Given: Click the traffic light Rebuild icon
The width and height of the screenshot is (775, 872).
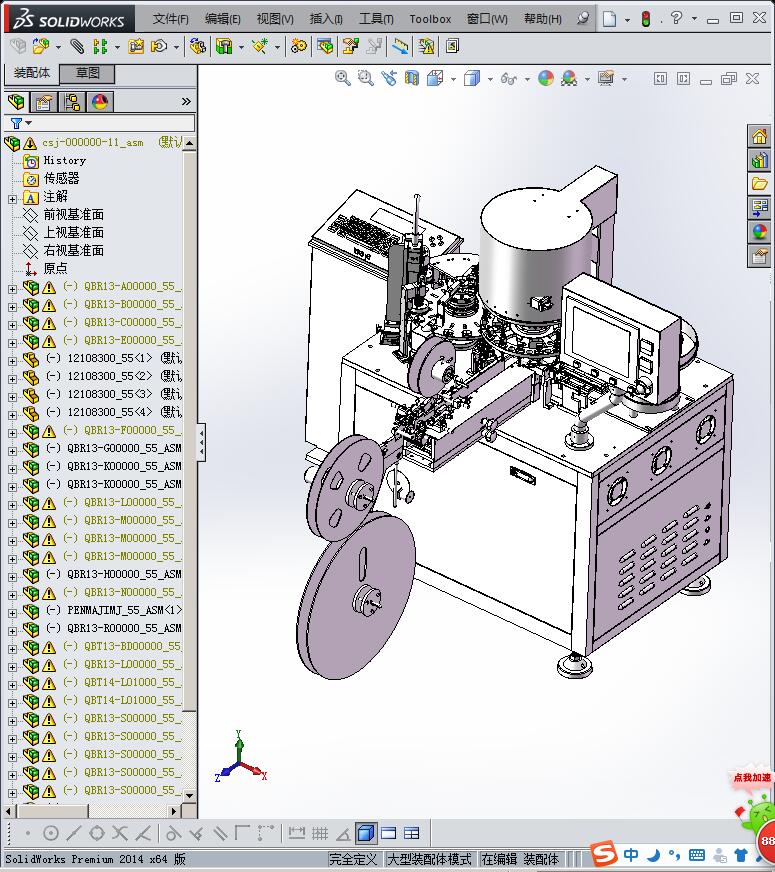Looking at the screenshot, I should [x=646, y=19].
